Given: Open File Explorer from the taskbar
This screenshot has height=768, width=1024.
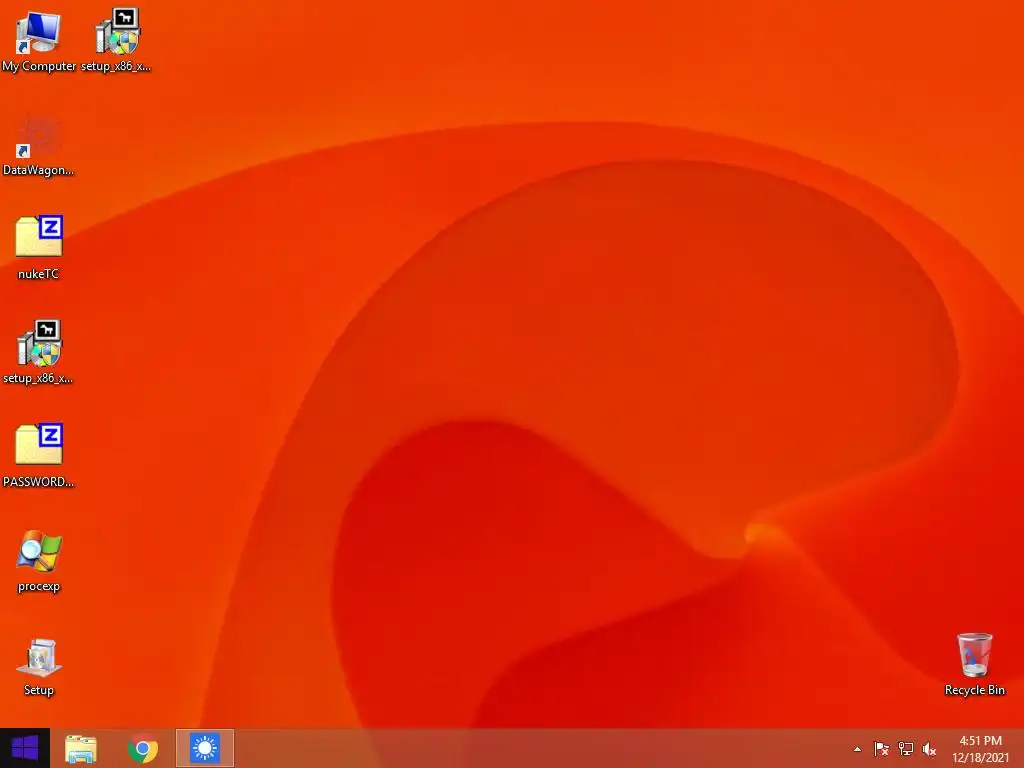Looking at the screenshot, I should 81,748.
